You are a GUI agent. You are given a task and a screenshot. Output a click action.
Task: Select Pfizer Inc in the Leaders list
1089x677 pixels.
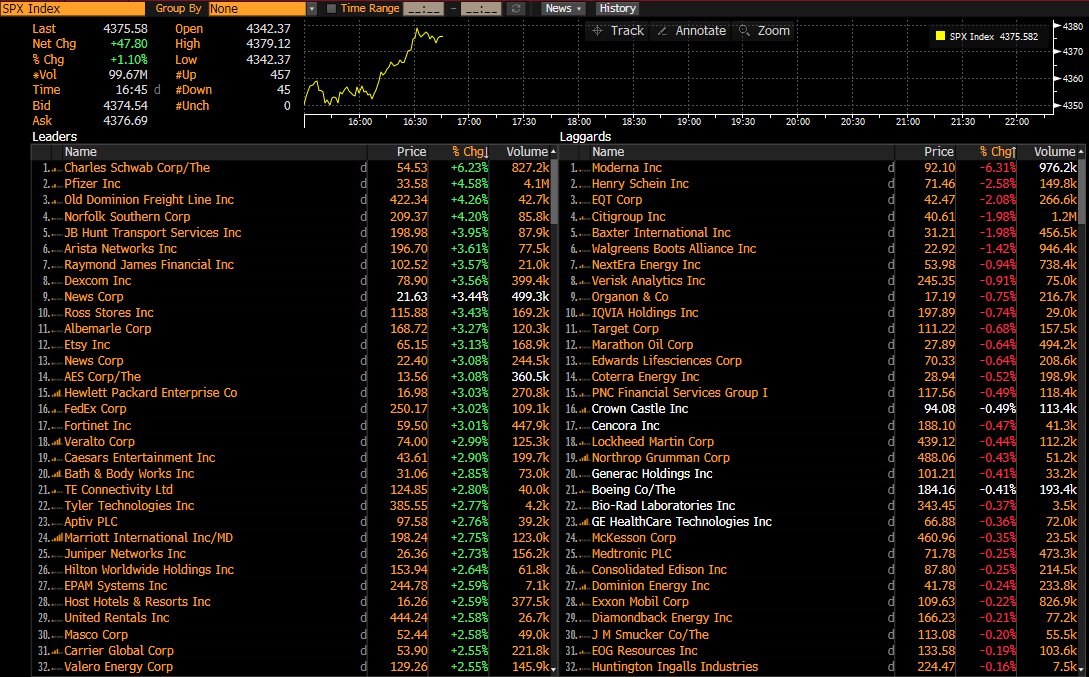(x=92, y=184)
